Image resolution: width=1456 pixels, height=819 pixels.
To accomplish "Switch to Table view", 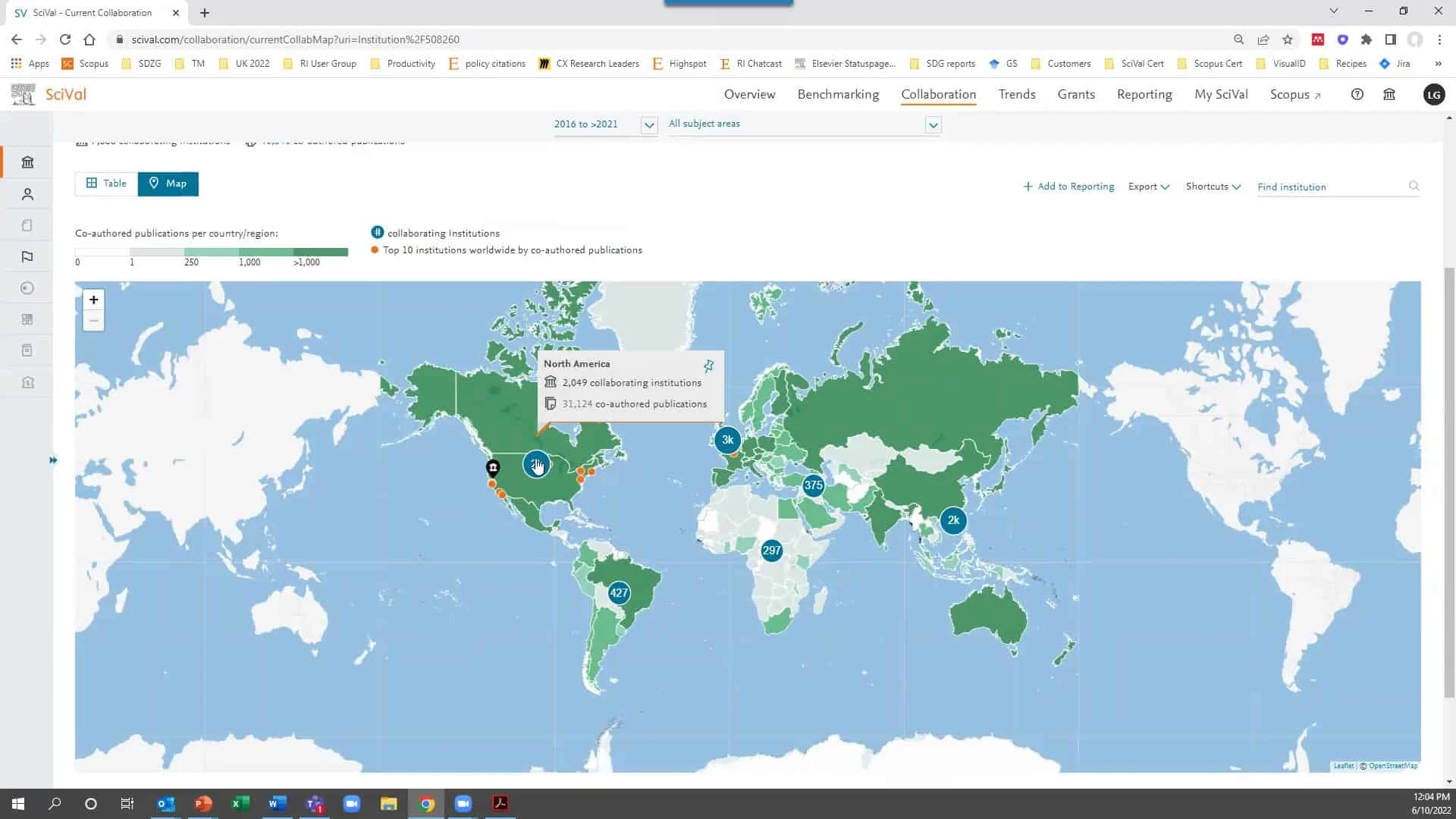I will tap(106, 184).
